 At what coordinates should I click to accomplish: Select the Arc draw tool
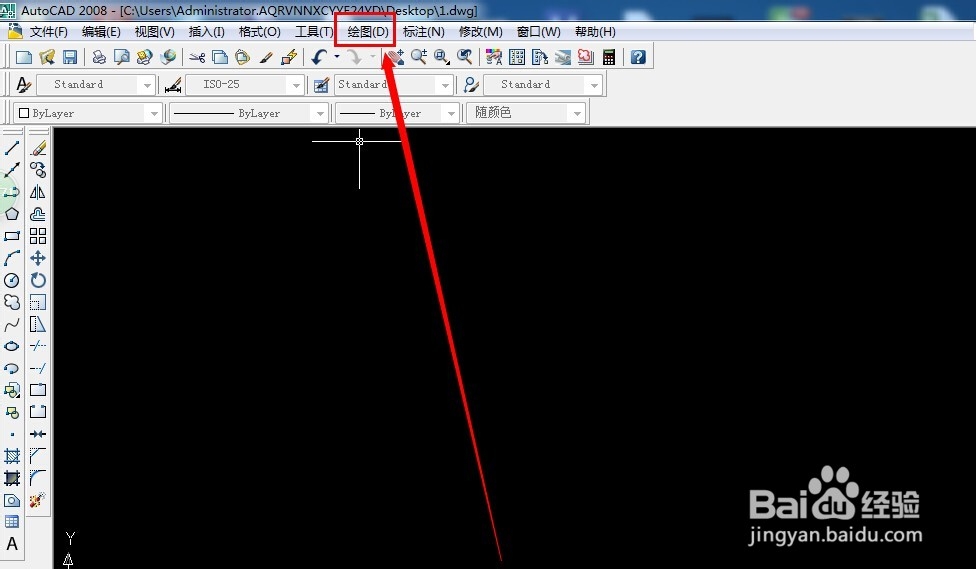(12, 258)
